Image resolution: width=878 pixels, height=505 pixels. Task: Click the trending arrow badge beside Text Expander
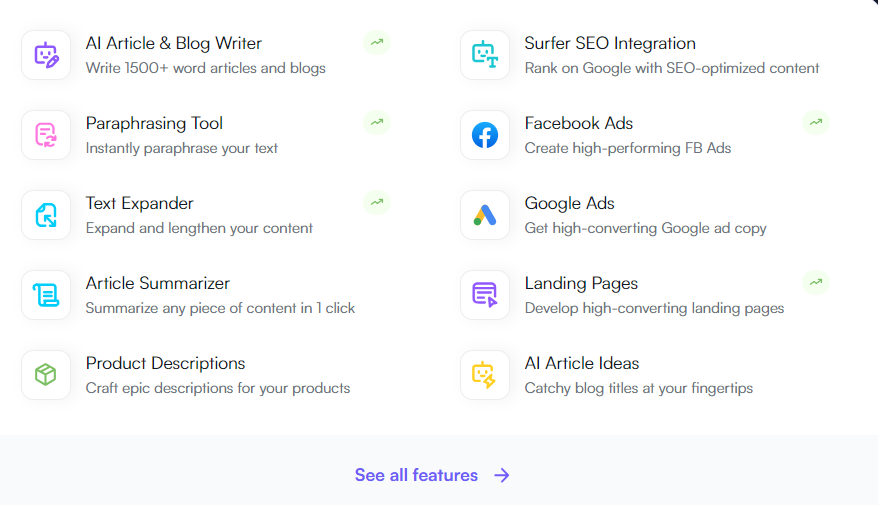377,202
